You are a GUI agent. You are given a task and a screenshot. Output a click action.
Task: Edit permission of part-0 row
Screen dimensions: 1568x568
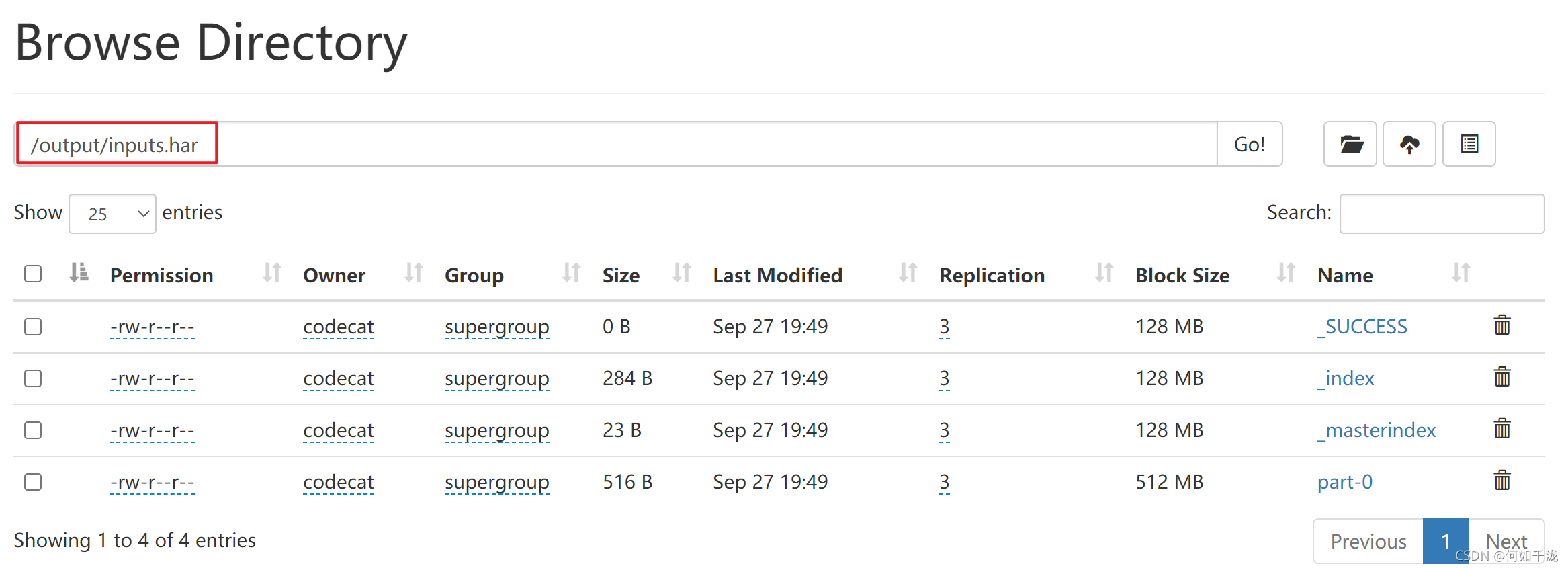152,482
